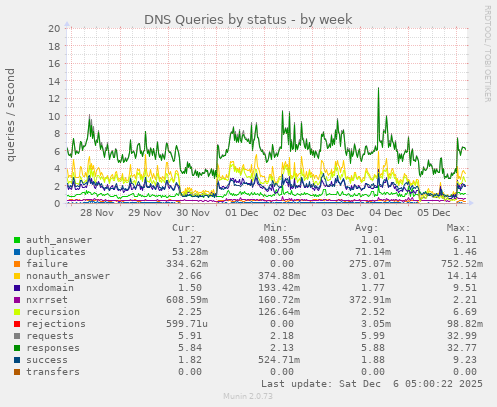Click the 03 Dec x-axis label
Image resolution: width=497 pixels, height=407 pixels.
338,213
